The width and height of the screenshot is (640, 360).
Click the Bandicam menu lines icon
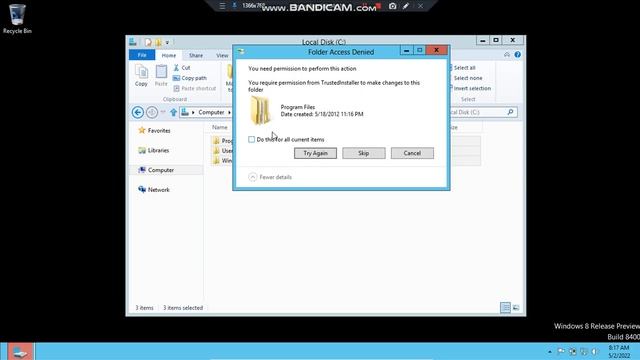[x=222, y=6]
